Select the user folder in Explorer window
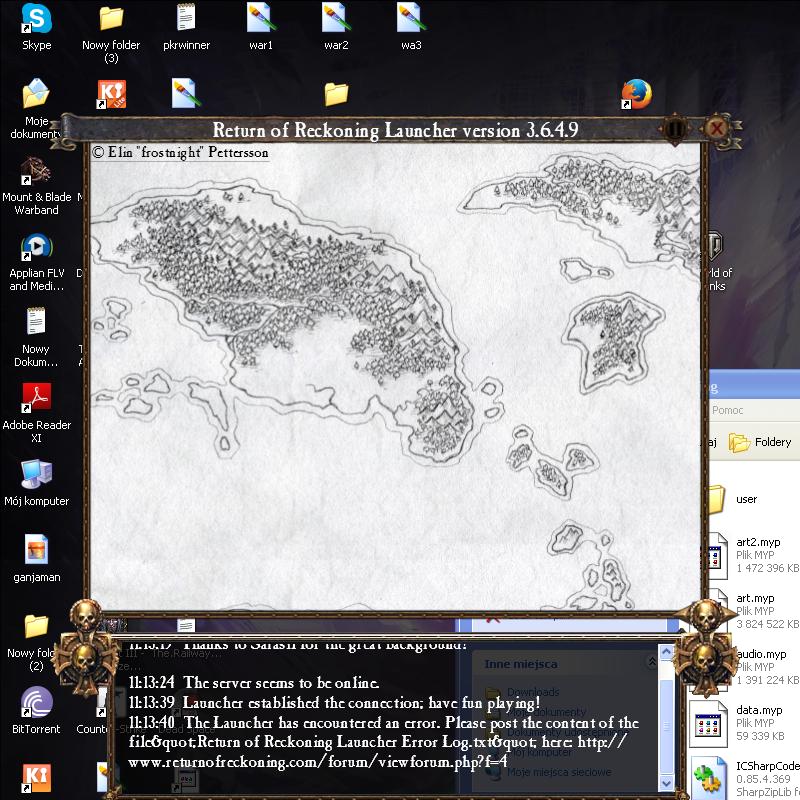 (x=735, y=499)
